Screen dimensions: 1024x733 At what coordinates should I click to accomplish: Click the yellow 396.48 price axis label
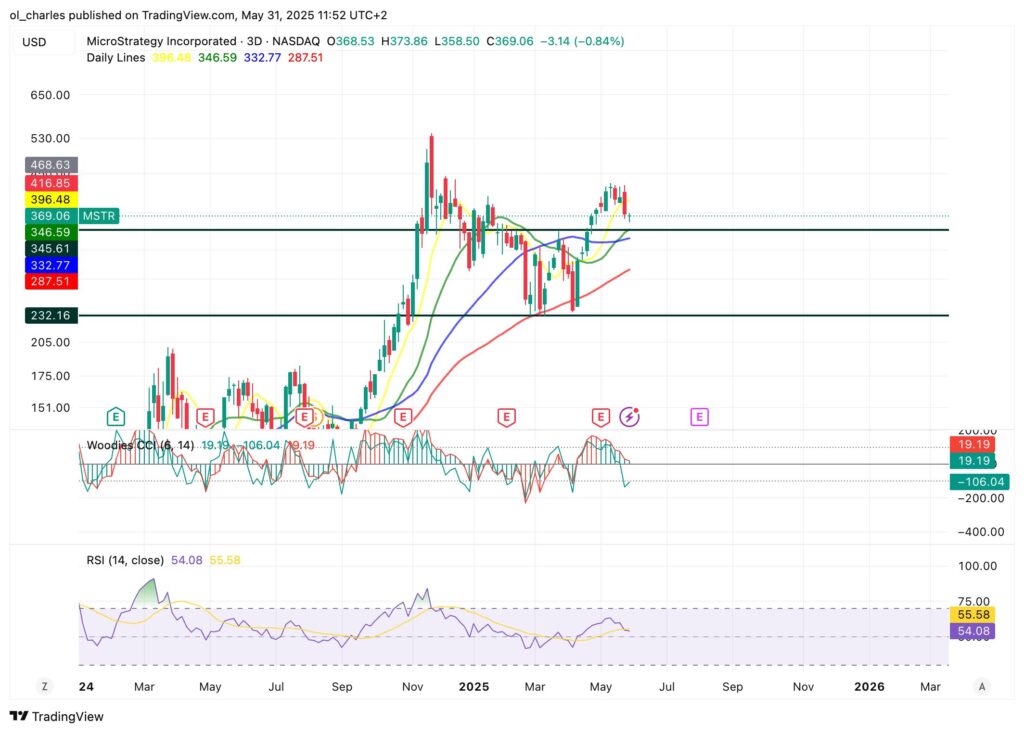[x=52, y=199]
